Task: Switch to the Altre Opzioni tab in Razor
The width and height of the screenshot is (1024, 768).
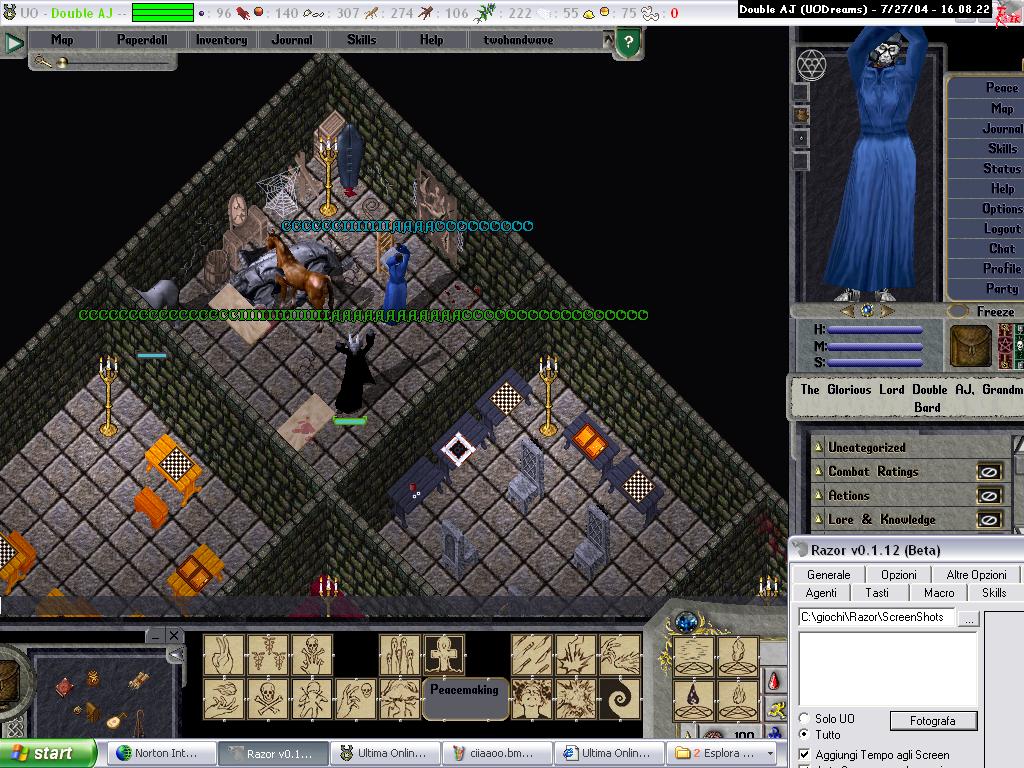Action: pos(976,575)
